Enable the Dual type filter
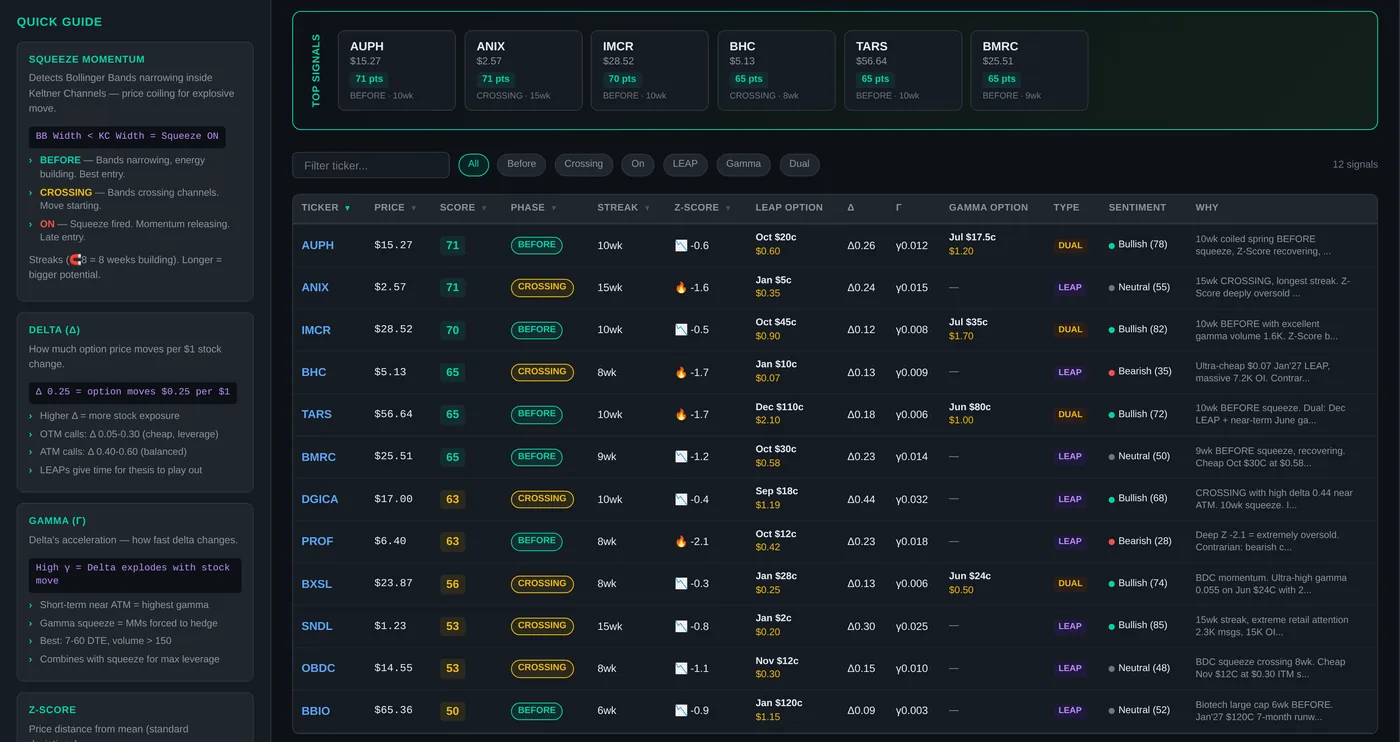The width and height of the screenshot is (1400, 742). click(x=800, y=164)
